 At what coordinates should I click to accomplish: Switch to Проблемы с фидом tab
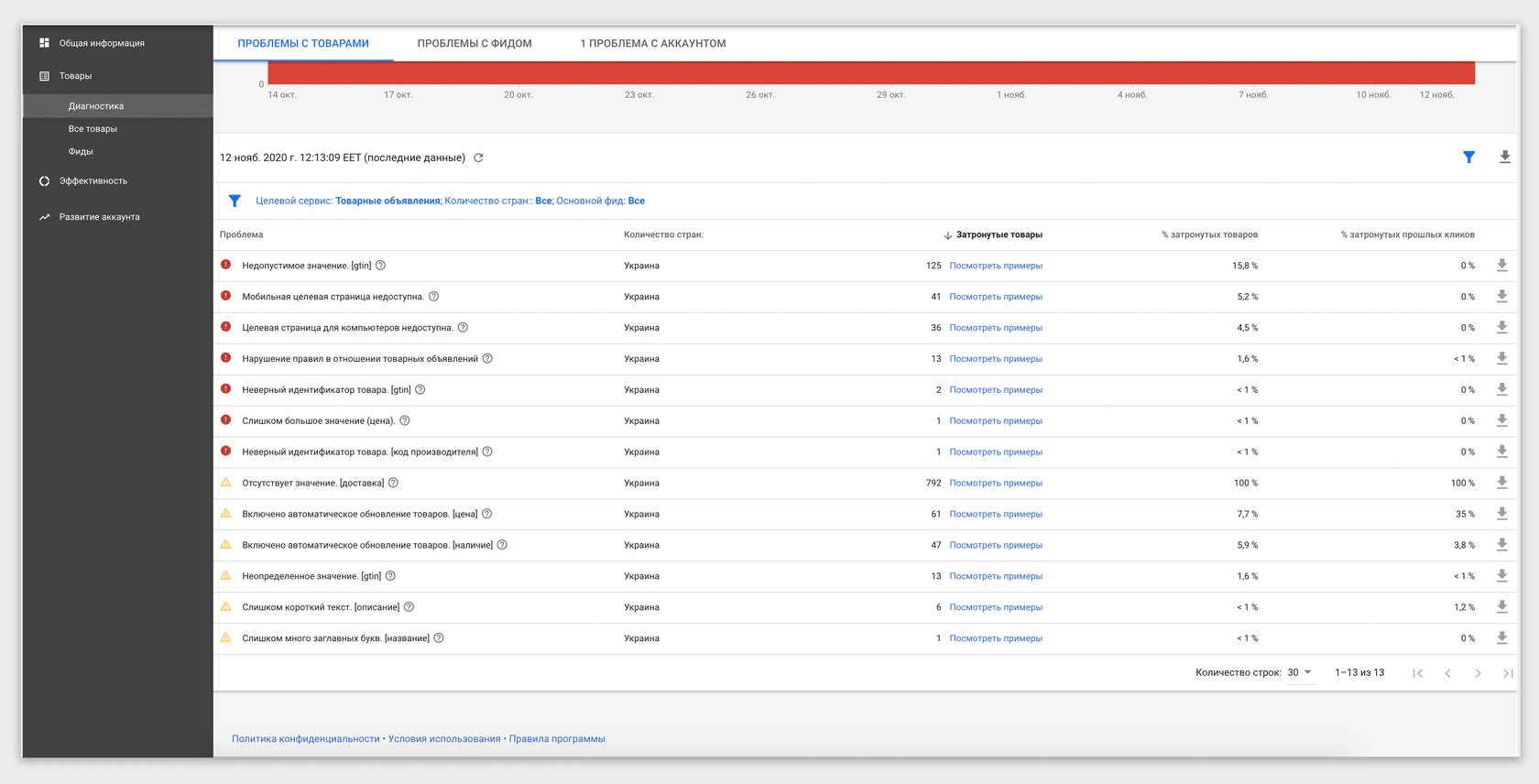click(x=475, y=43)
